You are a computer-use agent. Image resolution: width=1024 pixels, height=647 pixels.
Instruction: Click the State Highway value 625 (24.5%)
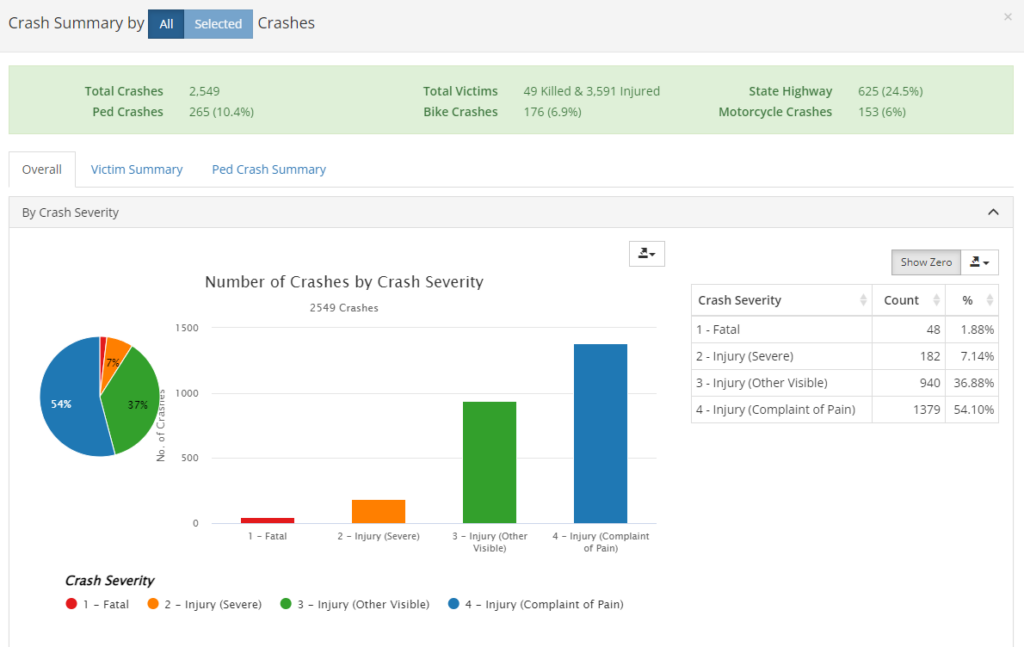(x=890, y=91)
